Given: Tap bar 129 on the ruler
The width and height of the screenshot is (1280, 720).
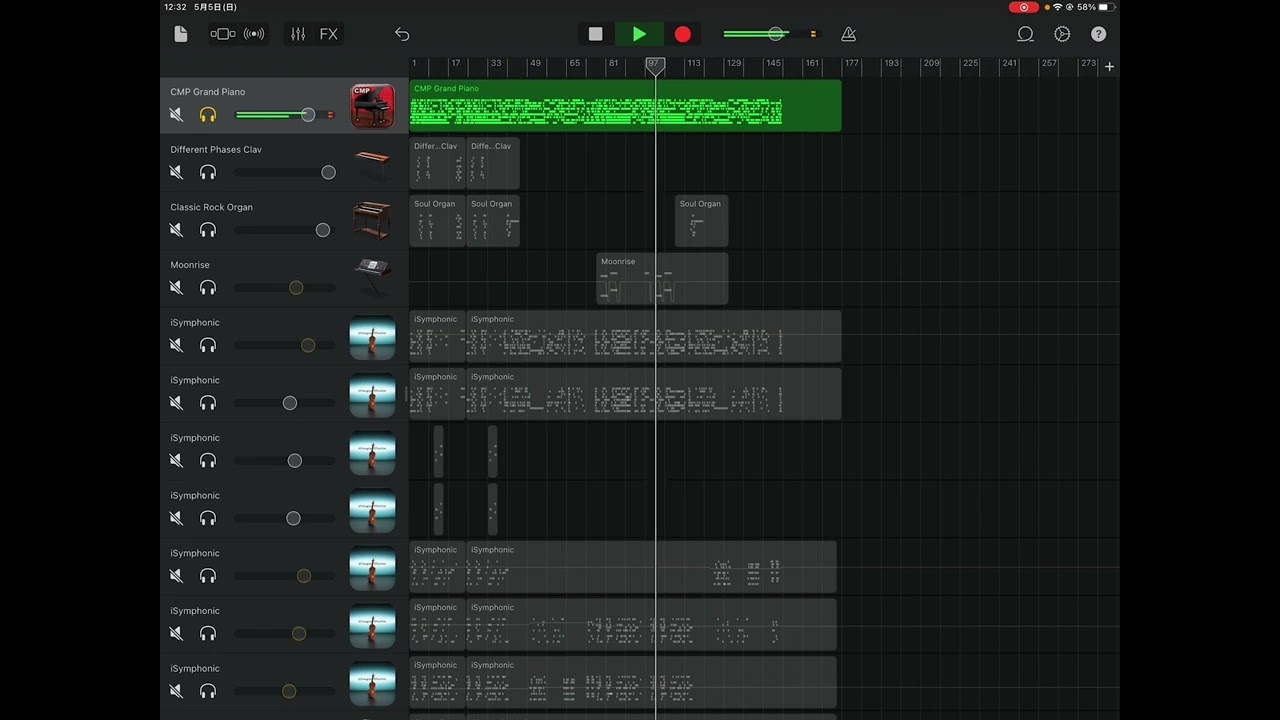Looking at the screenshot, I should (x=734, y=63).
